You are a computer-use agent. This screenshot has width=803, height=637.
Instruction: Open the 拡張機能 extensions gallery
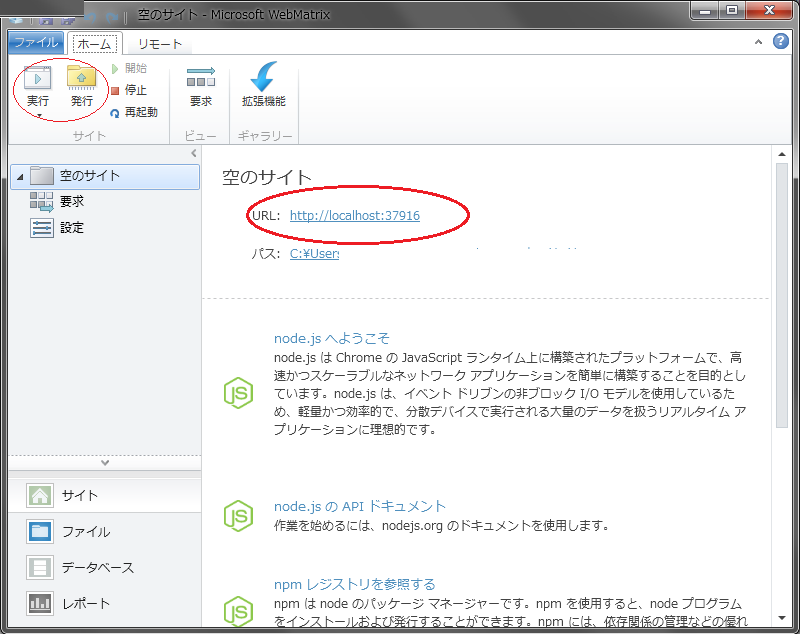(x=262, y=85)
